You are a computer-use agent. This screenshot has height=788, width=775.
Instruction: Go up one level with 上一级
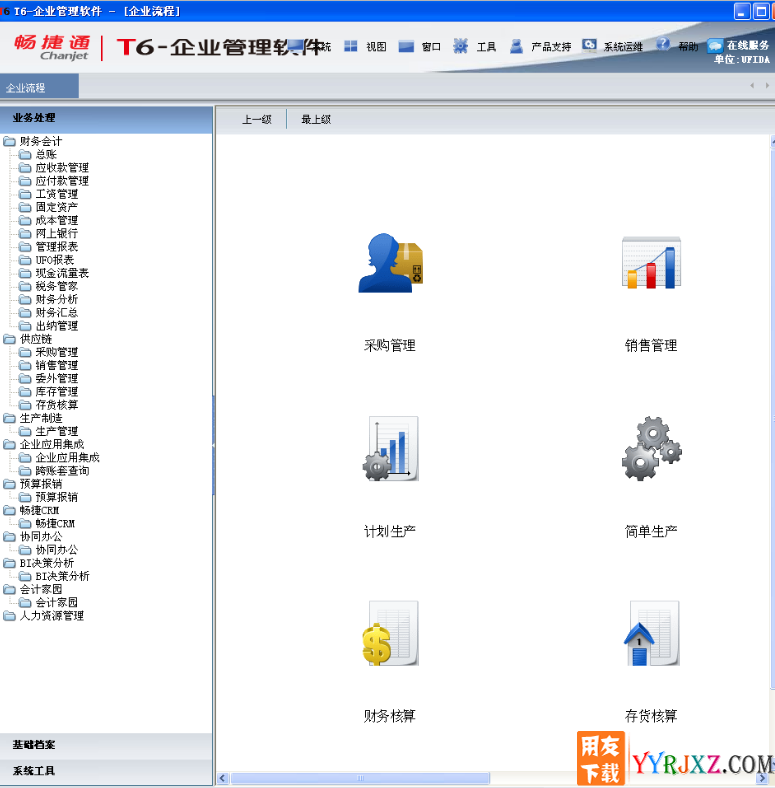point(257,120)
